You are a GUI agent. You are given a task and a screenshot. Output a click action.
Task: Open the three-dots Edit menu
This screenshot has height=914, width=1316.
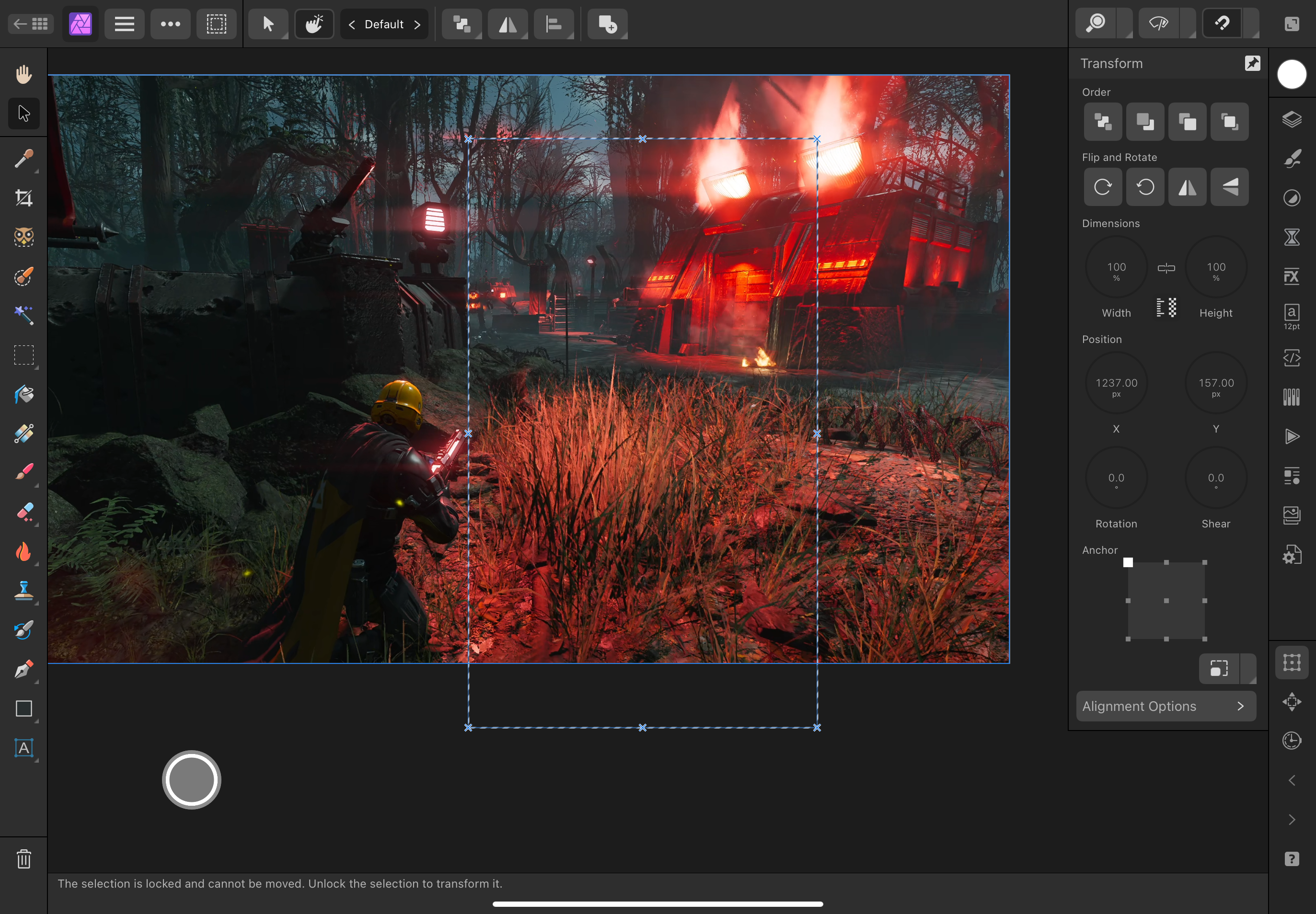click(x=170, y=24)
